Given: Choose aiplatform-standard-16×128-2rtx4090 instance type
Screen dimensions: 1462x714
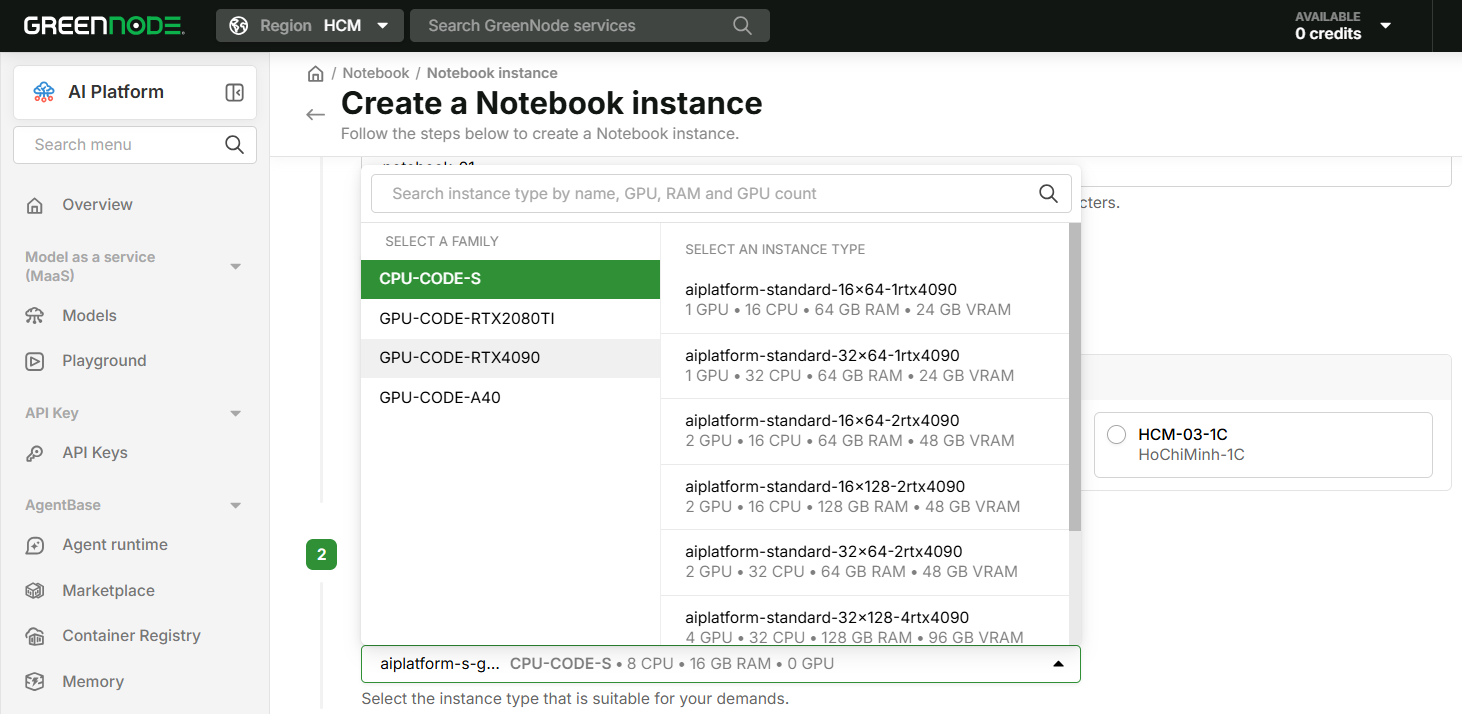Looking at the screenshot, I should (864, 497).
